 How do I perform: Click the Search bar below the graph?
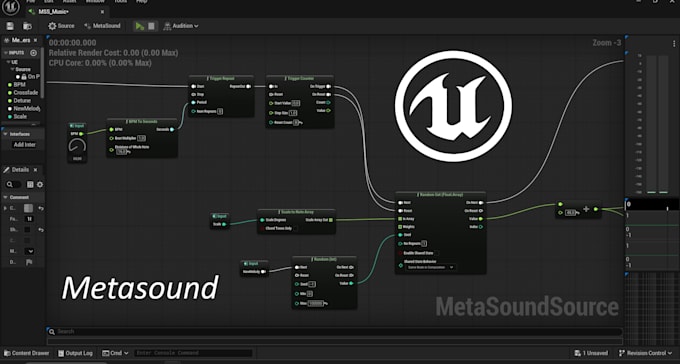tap(334, 332)
